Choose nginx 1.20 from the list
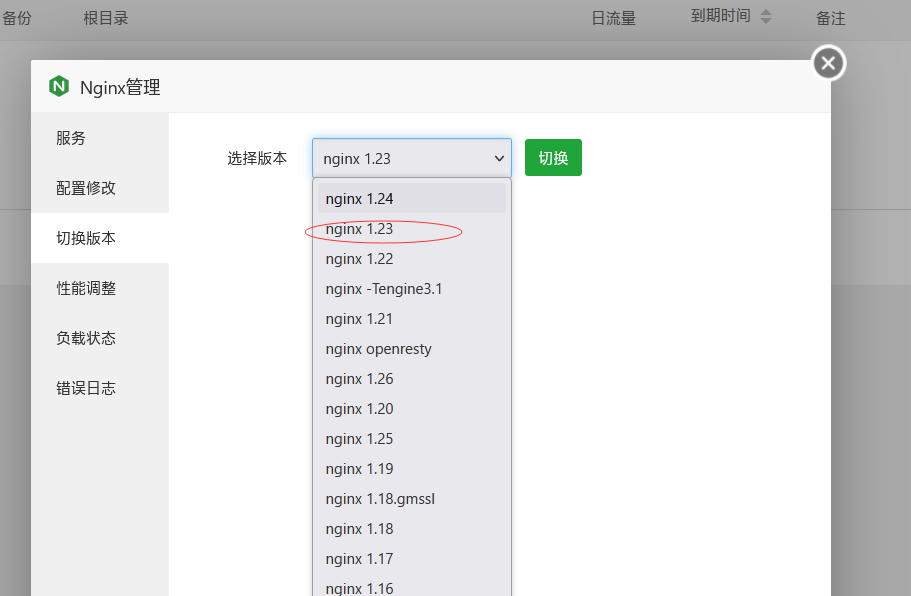Screen dimensions: 911x596 pyautogui.click(x=412, y=409)
